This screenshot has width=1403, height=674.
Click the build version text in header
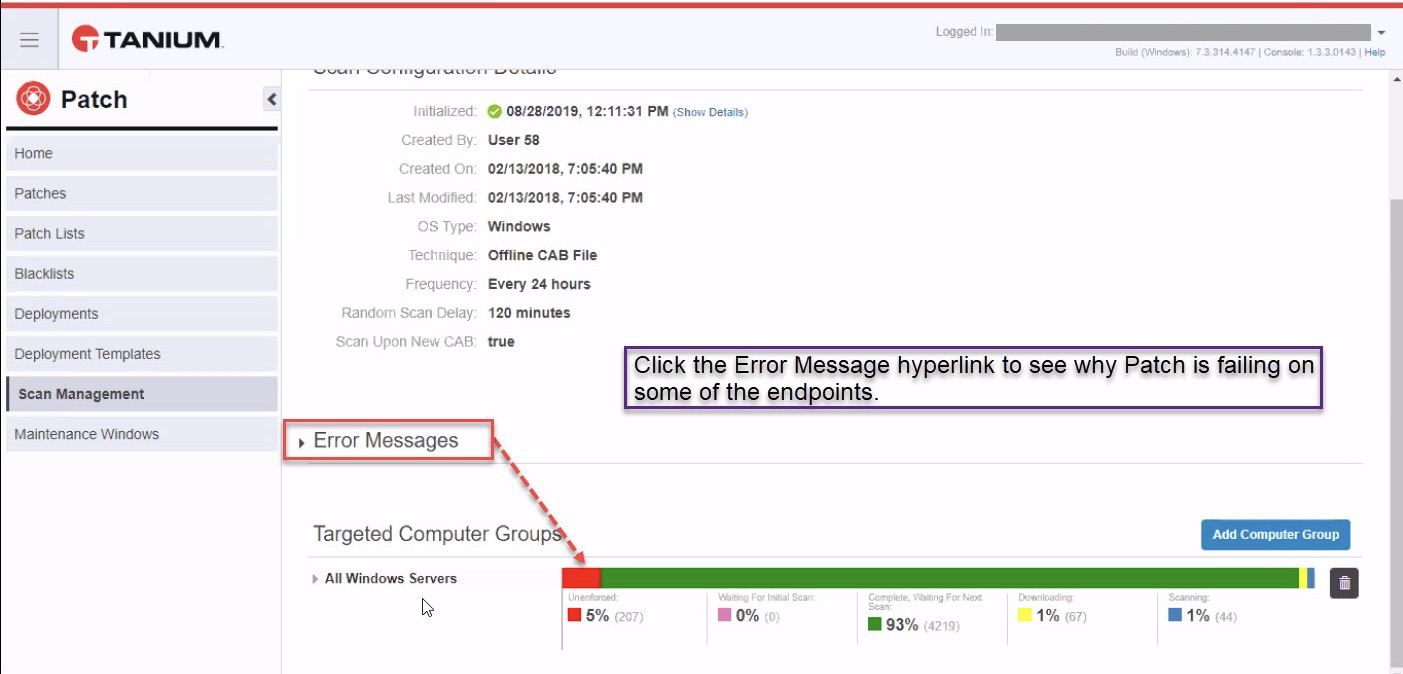(x=1185, y=52)
